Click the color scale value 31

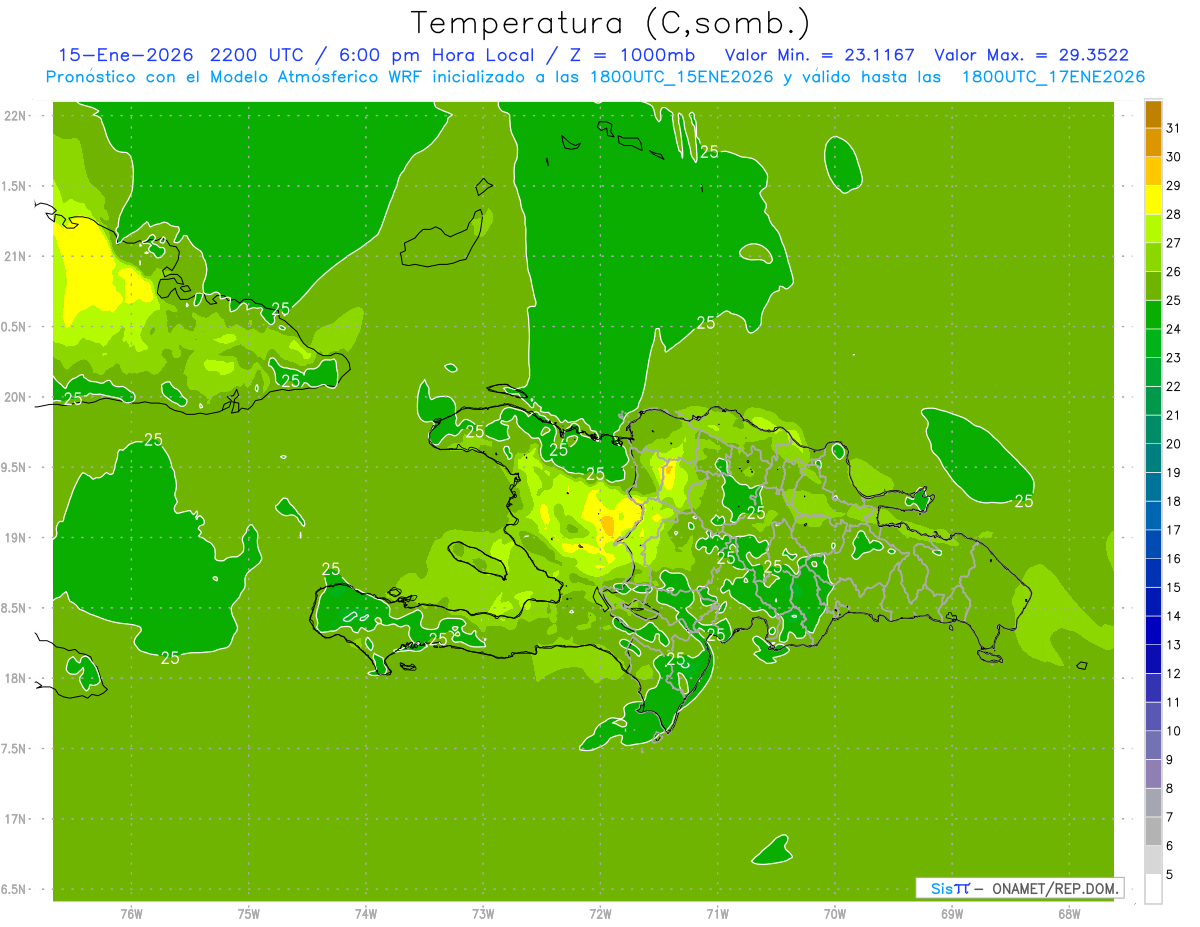(1173, 128)
